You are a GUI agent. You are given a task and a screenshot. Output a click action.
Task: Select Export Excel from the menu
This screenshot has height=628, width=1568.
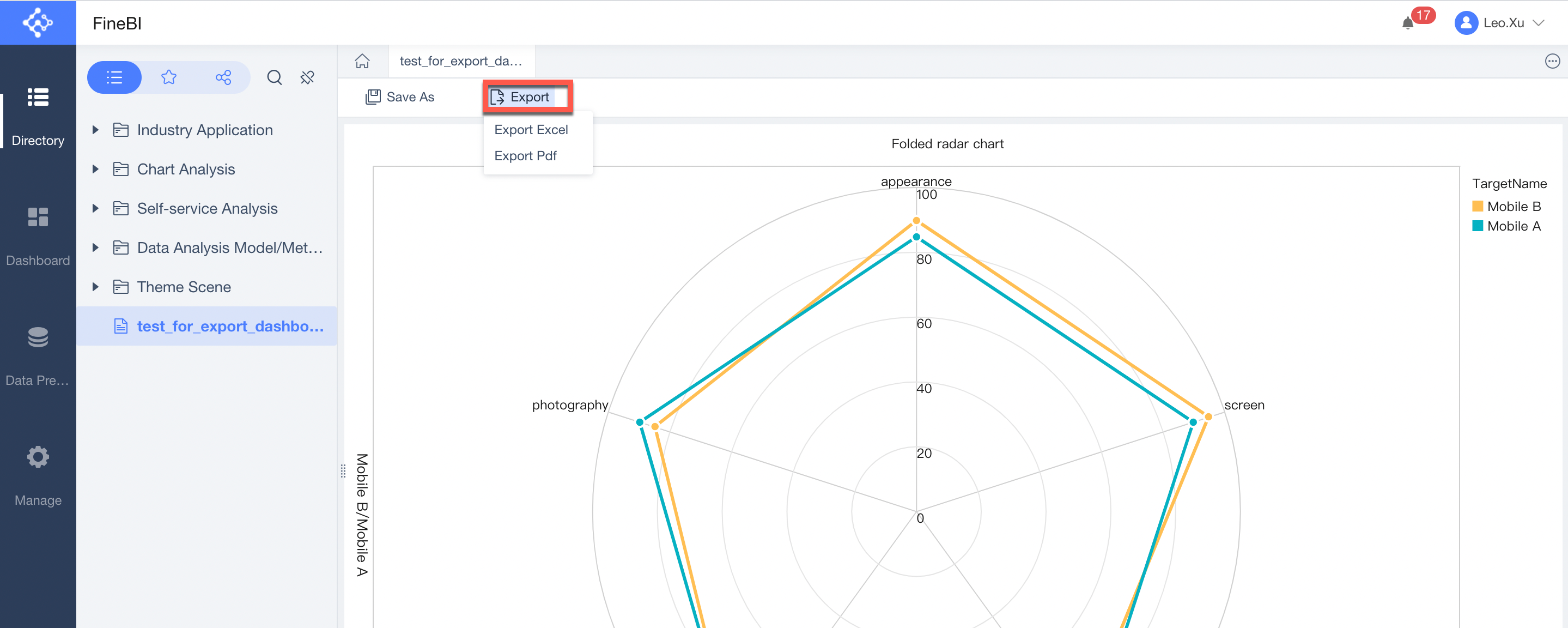point(531,129)
